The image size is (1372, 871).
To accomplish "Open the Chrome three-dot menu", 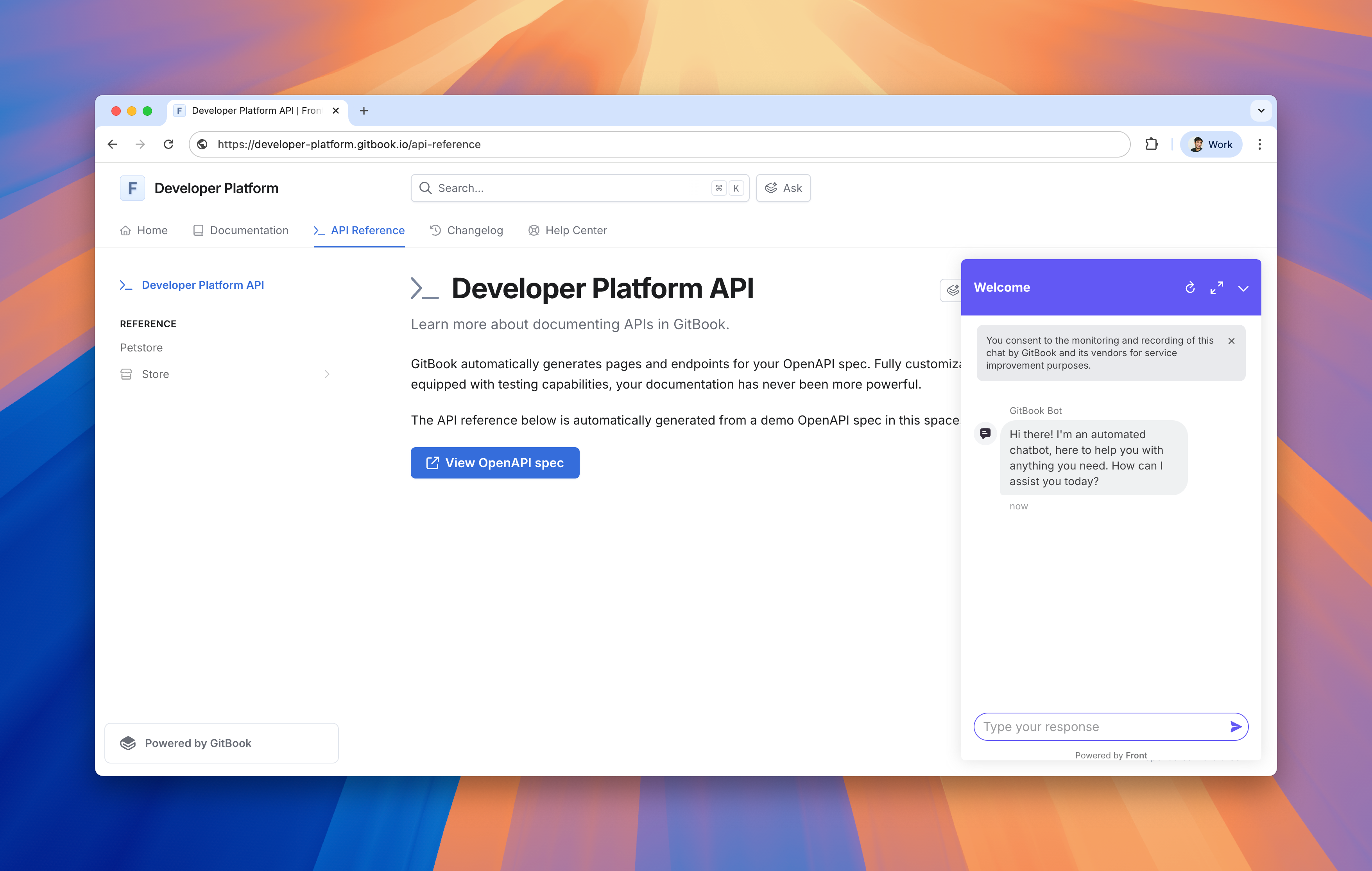I will (x=1259, y=144).
